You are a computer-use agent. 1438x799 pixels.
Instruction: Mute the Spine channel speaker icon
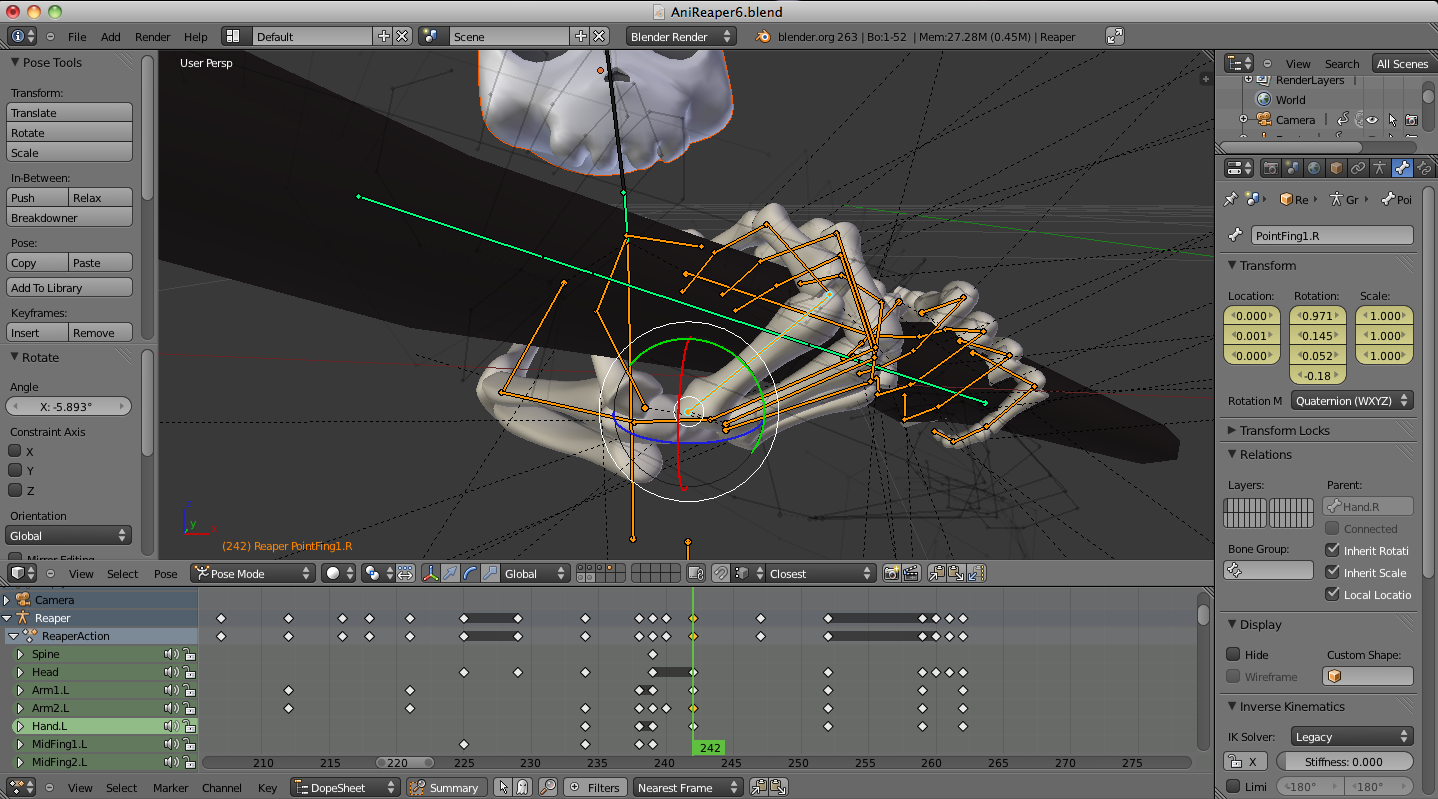171,654
